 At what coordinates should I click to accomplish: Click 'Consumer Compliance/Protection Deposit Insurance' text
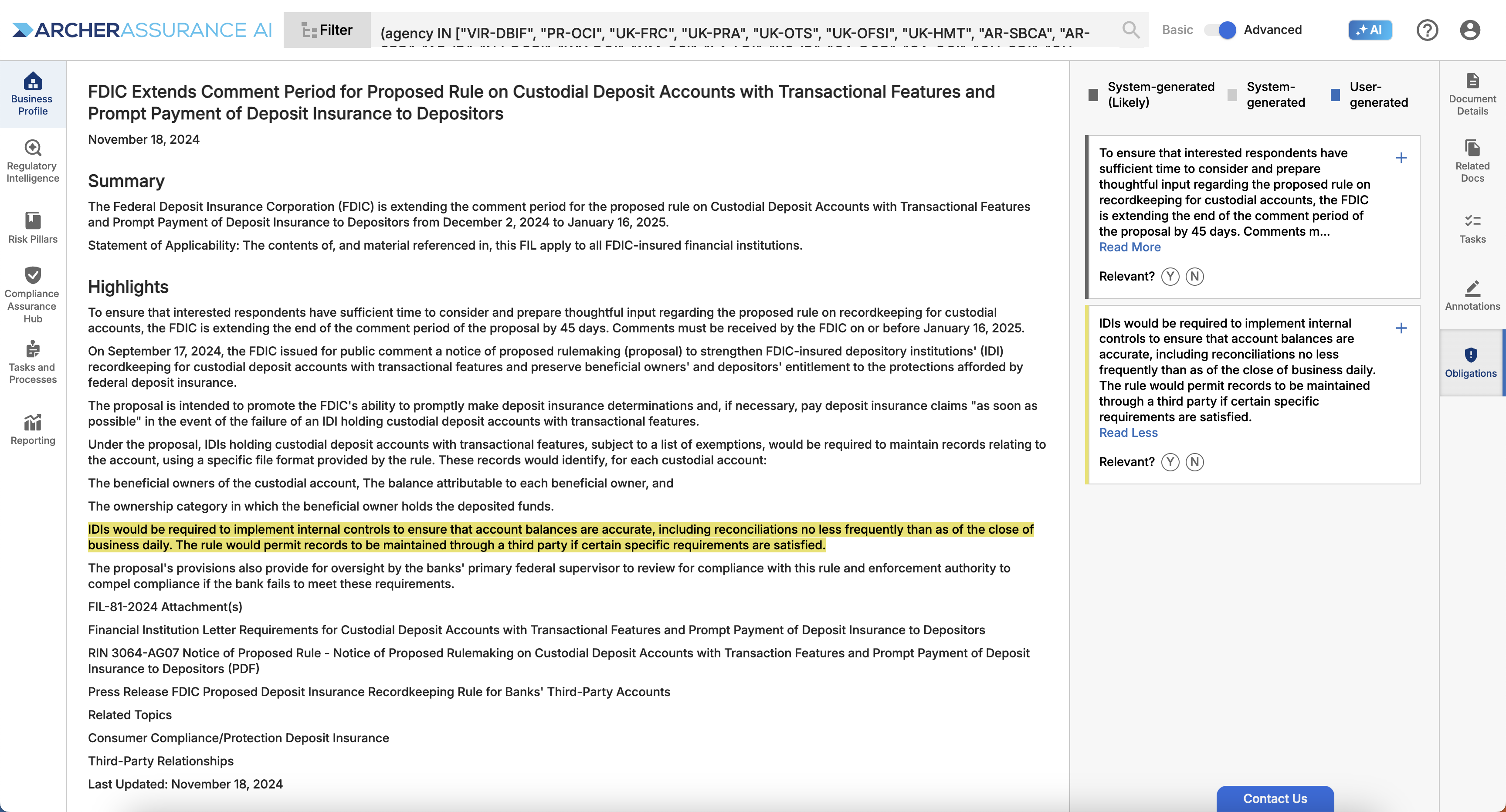pyautogui.click(x=238, y=738)
